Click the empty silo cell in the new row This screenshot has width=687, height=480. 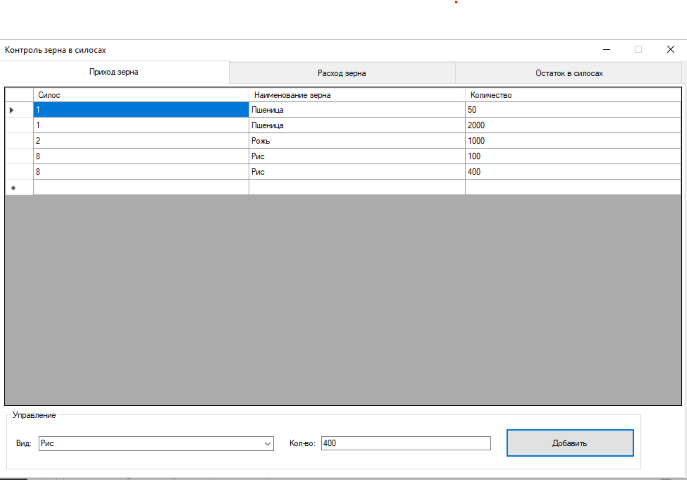(x=140, y=187)
